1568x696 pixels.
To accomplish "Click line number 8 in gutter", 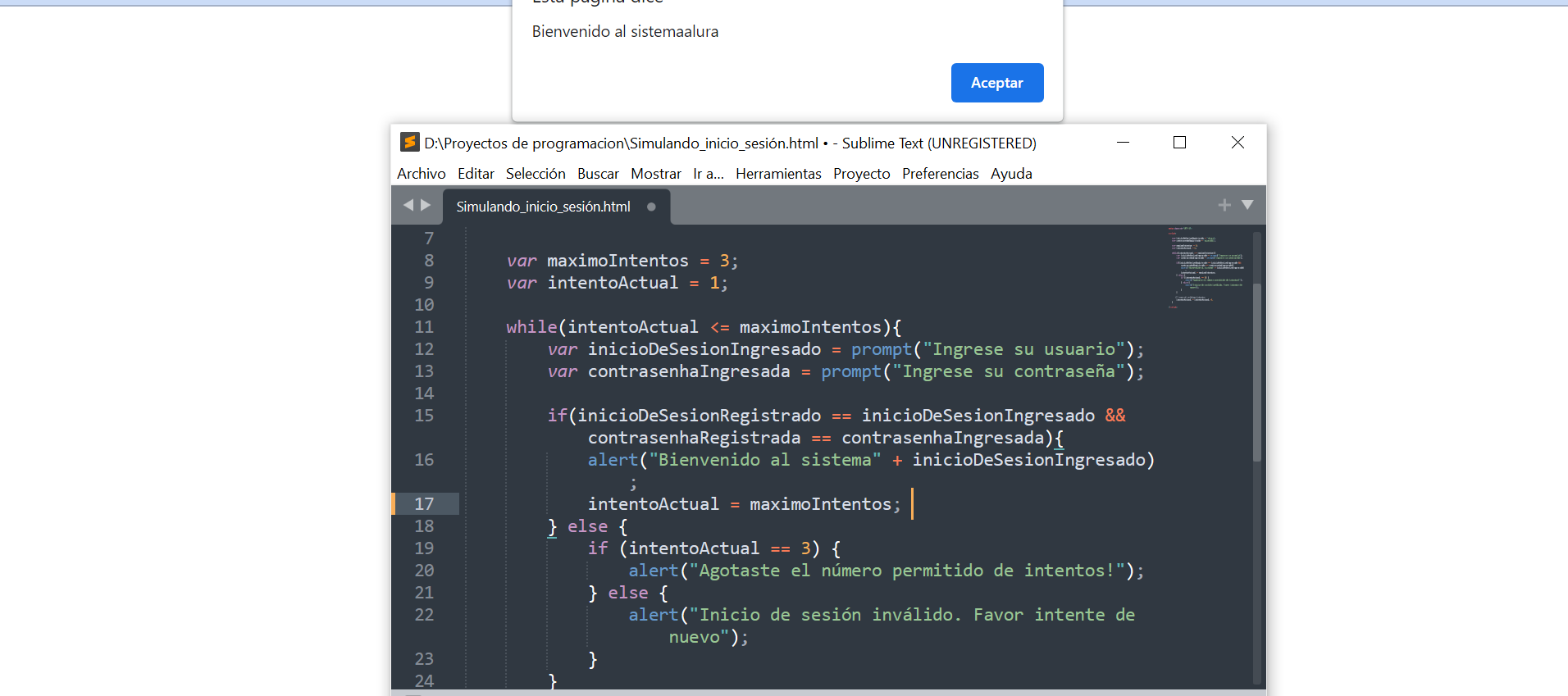I will [x=429, y=261].
